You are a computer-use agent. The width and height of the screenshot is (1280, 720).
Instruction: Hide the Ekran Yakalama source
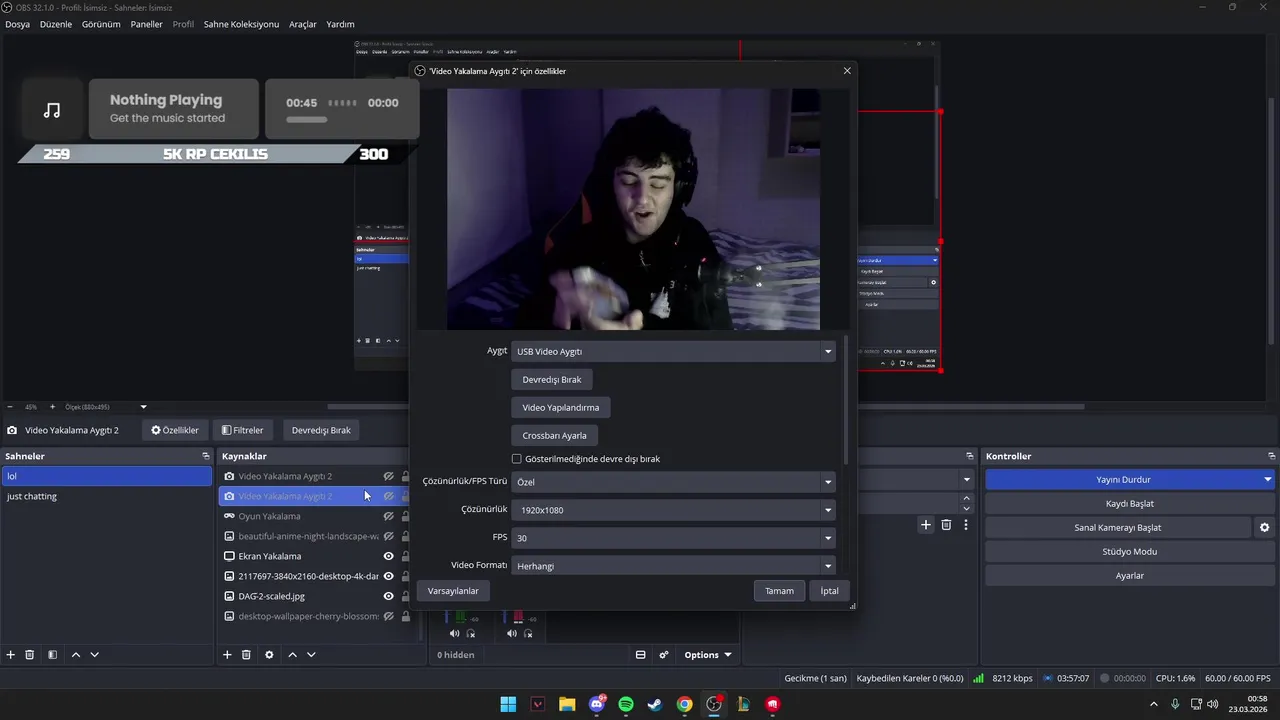pos(389,556)
